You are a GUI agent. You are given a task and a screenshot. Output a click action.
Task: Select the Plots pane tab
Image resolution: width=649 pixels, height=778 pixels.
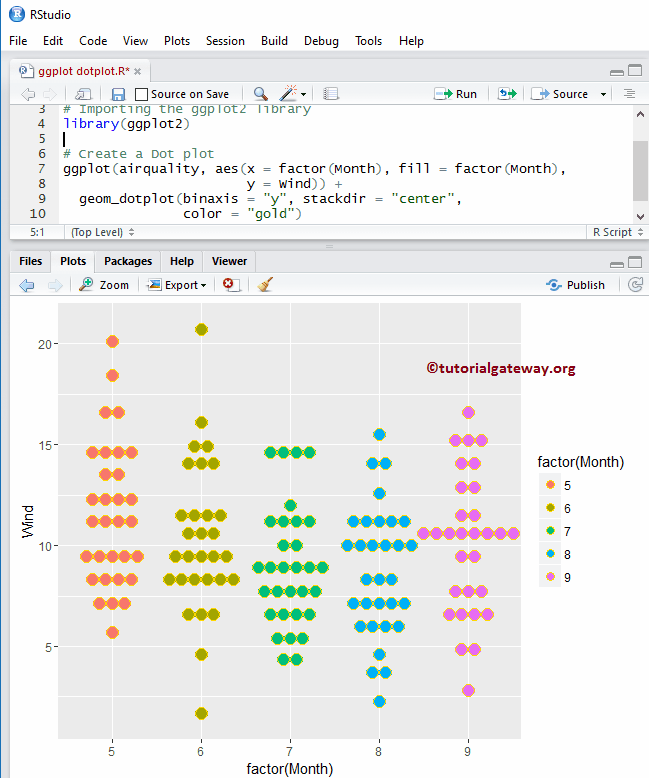[73, 261]
